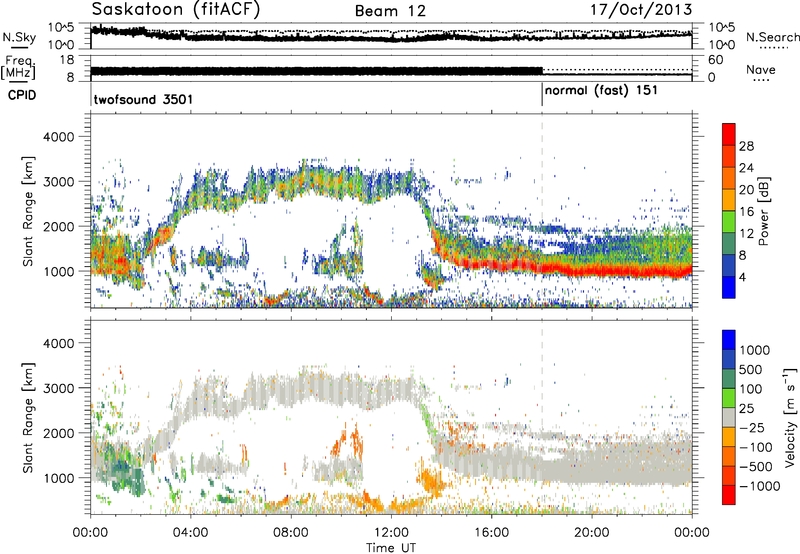Click the 'normal (fast) 151' CPID annotation
Image resolution: width=800 pixels, height=554 pixels.
[x=602, y=91]
